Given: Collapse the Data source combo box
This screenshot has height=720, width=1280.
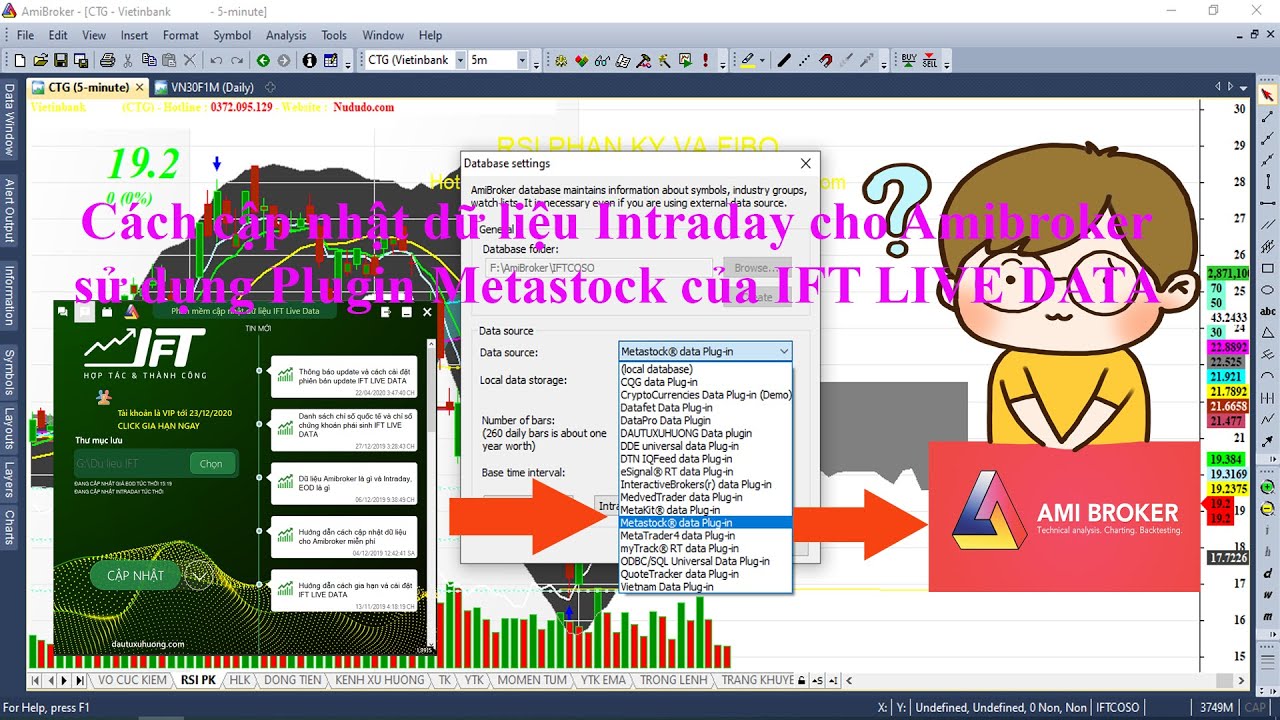Looking at the screenshot, I should [784, 351].
